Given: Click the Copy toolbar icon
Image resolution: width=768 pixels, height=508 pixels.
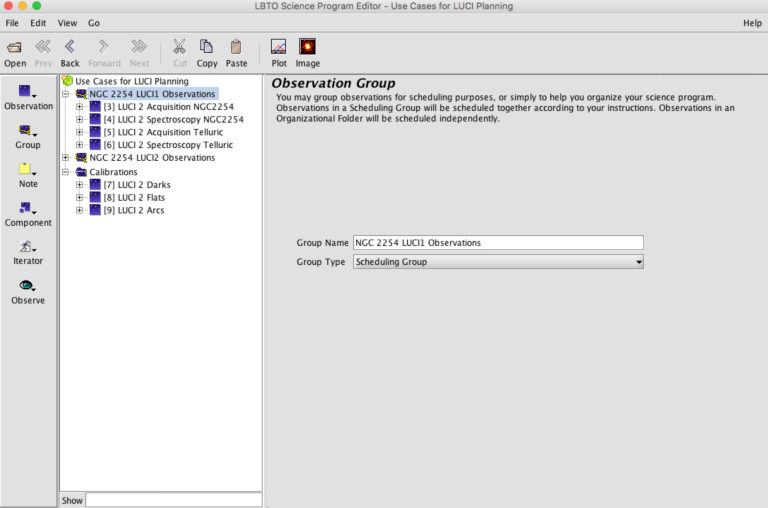Looking at the screenshot, I should 206,47.
